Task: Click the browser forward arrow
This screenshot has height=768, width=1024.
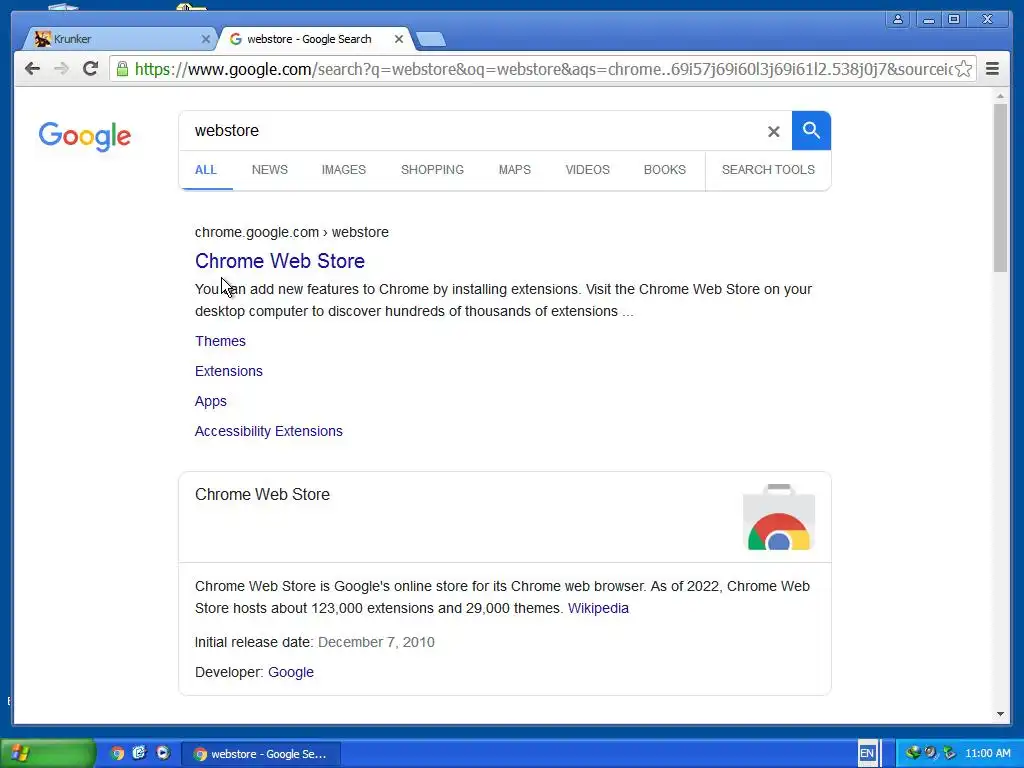Action: pyautogui.click(x=61, y=69)
